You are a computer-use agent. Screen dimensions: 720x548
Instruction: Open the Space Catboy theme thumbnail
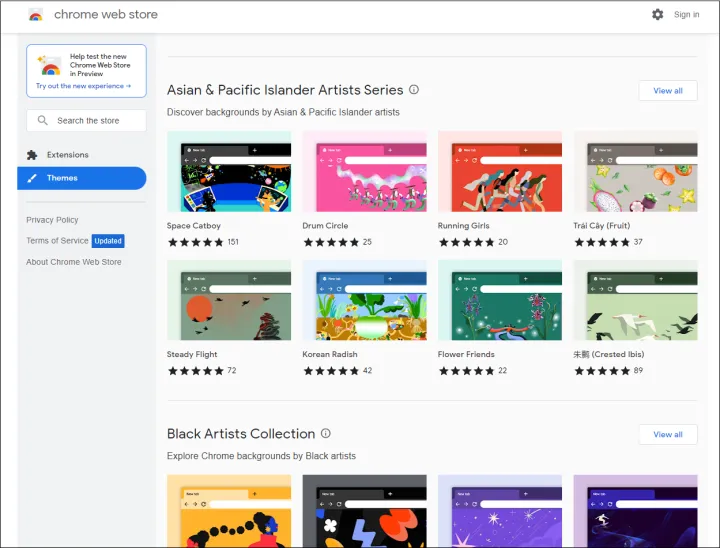(229, 172)
